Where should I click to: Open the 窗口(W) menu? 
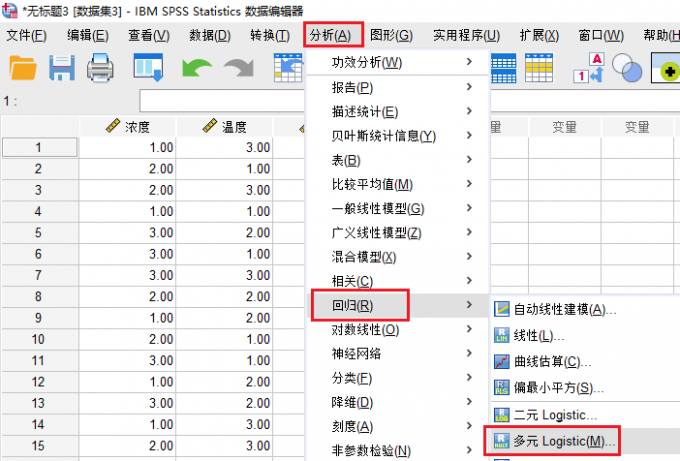pos(601,35)
